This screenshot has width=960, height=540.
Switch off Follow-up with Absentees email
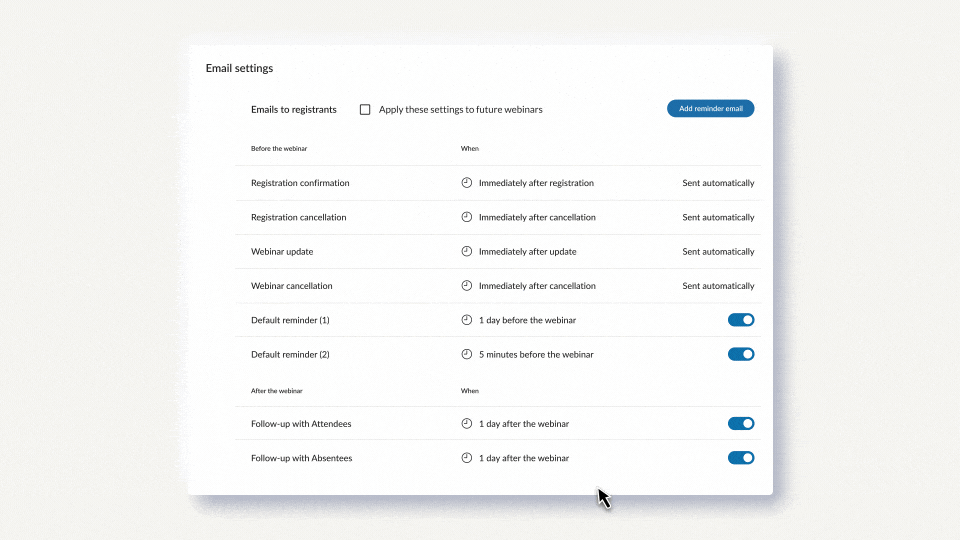[740, 458]
